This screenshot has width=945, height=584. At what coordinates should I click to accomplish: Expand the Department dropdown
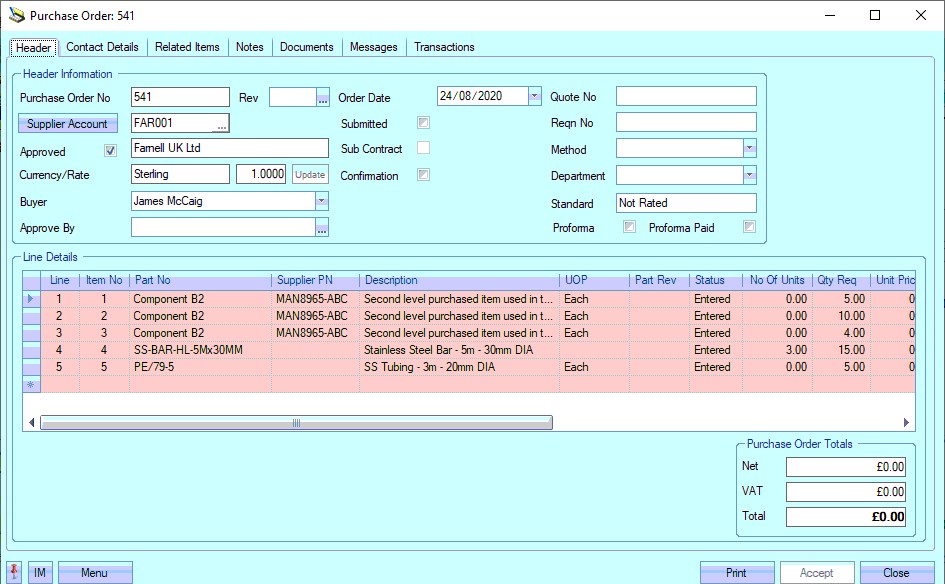pos(749,176)
